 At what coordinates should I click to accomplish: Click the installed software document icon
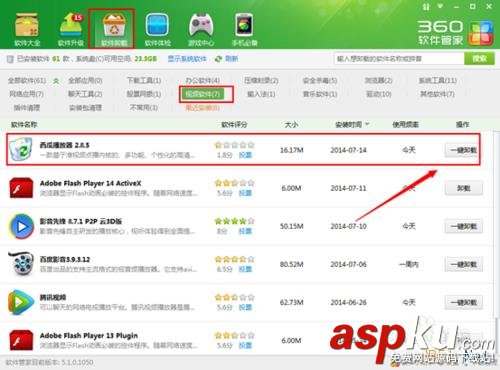(10, 59)
